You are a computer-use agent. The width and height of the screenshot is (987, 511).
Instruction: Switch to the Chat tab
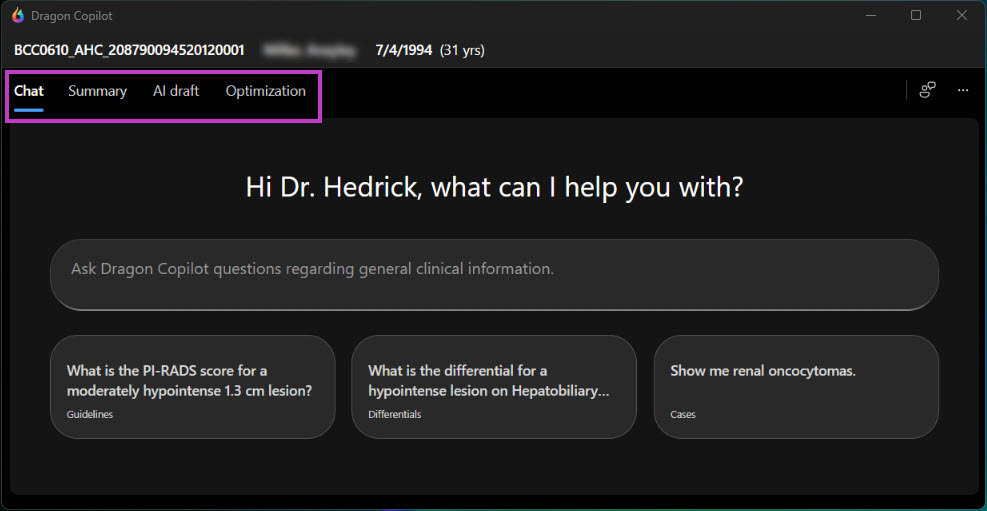tap(29, 91)
